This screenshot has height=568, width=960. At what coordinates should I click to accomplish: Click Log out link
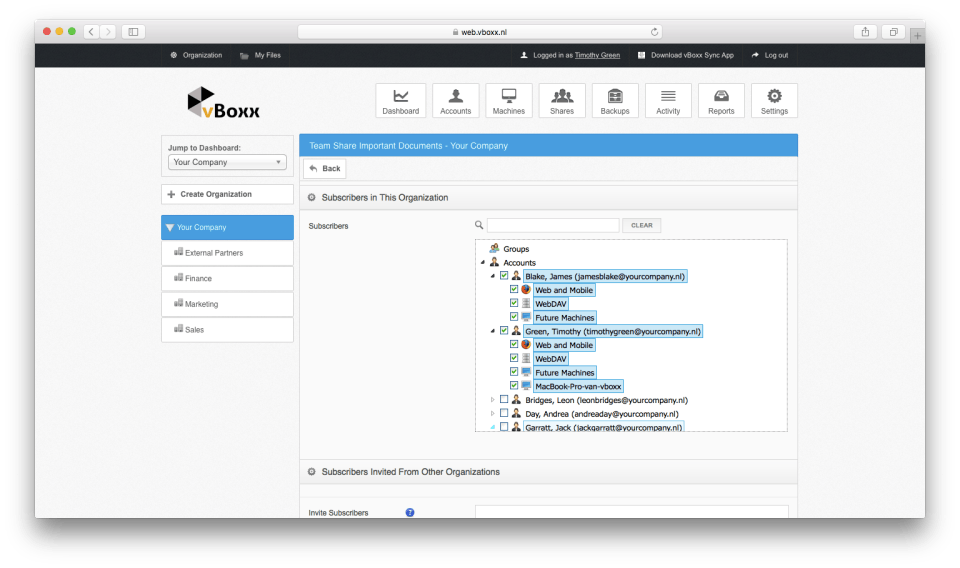pos(770,55)
